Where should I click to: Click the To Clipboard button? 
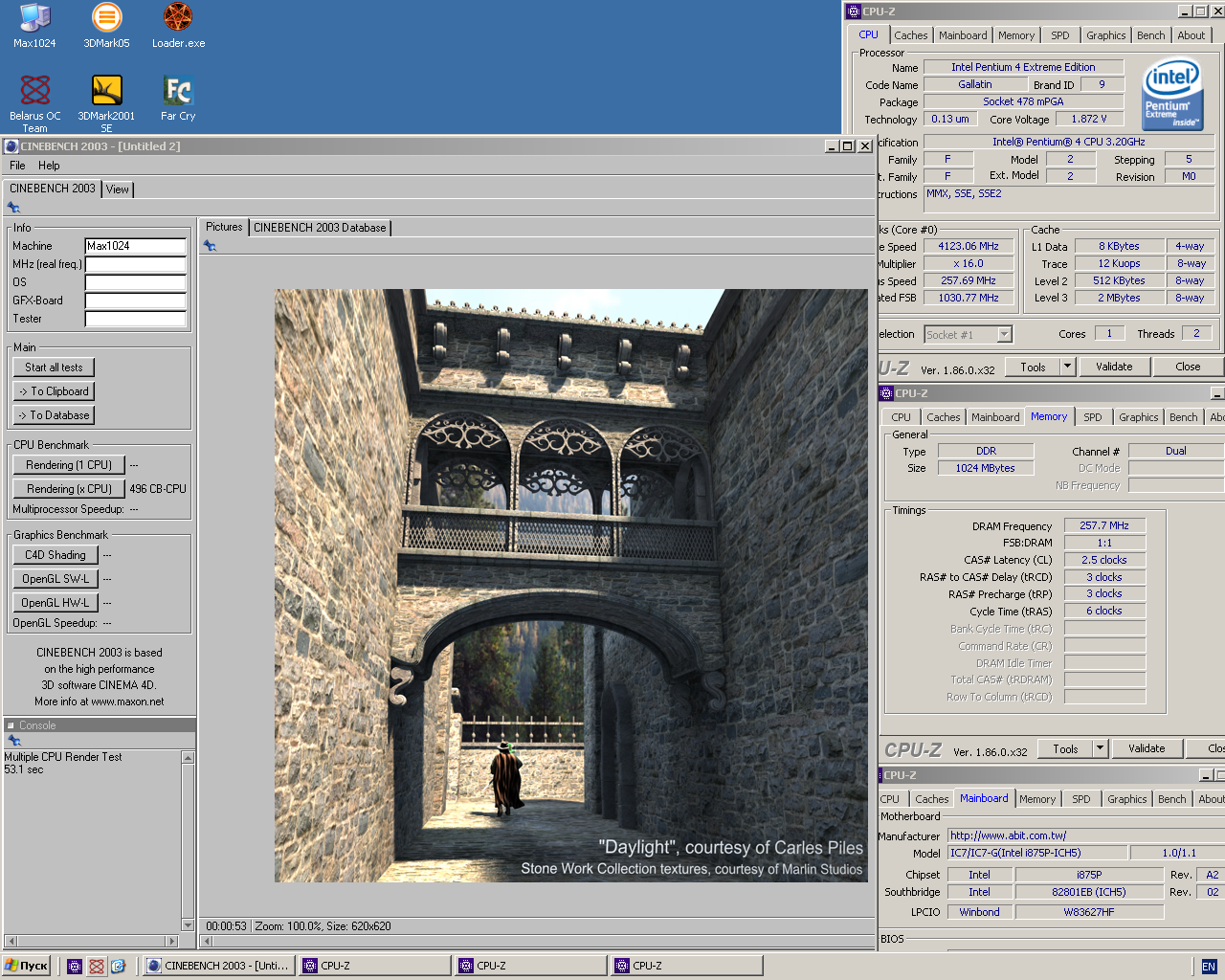point(54,391)
